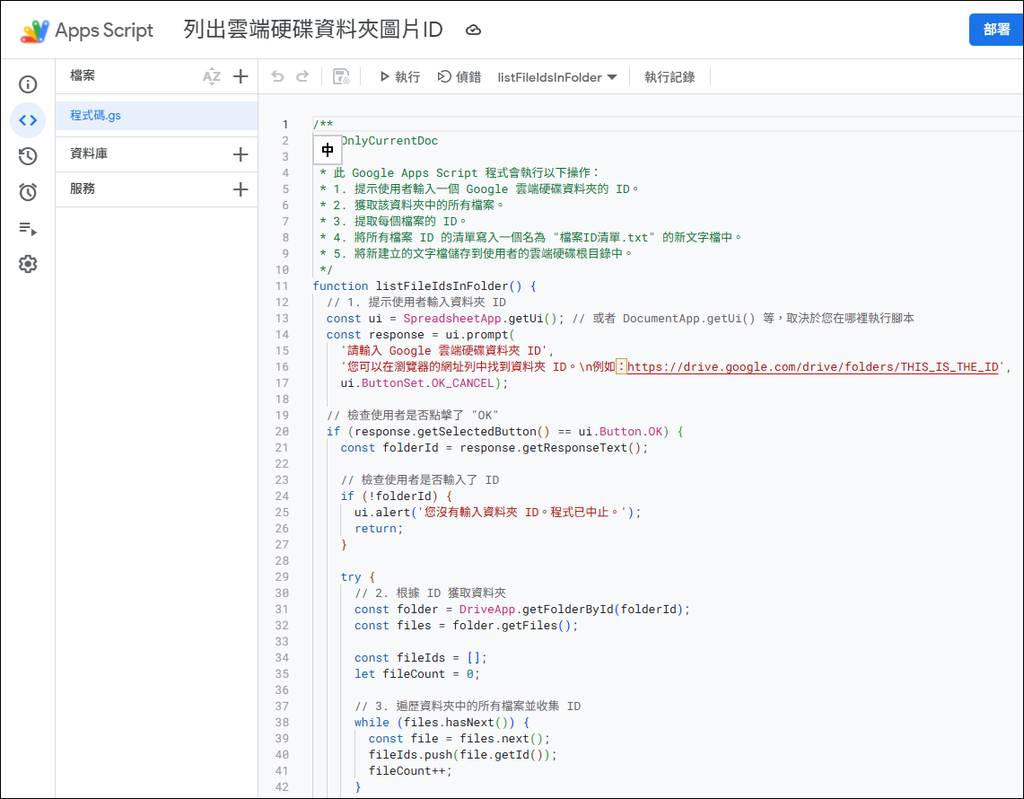Open the drive.google.com folders URL in code
1024x799 pixels.
(x=813, y=367)
